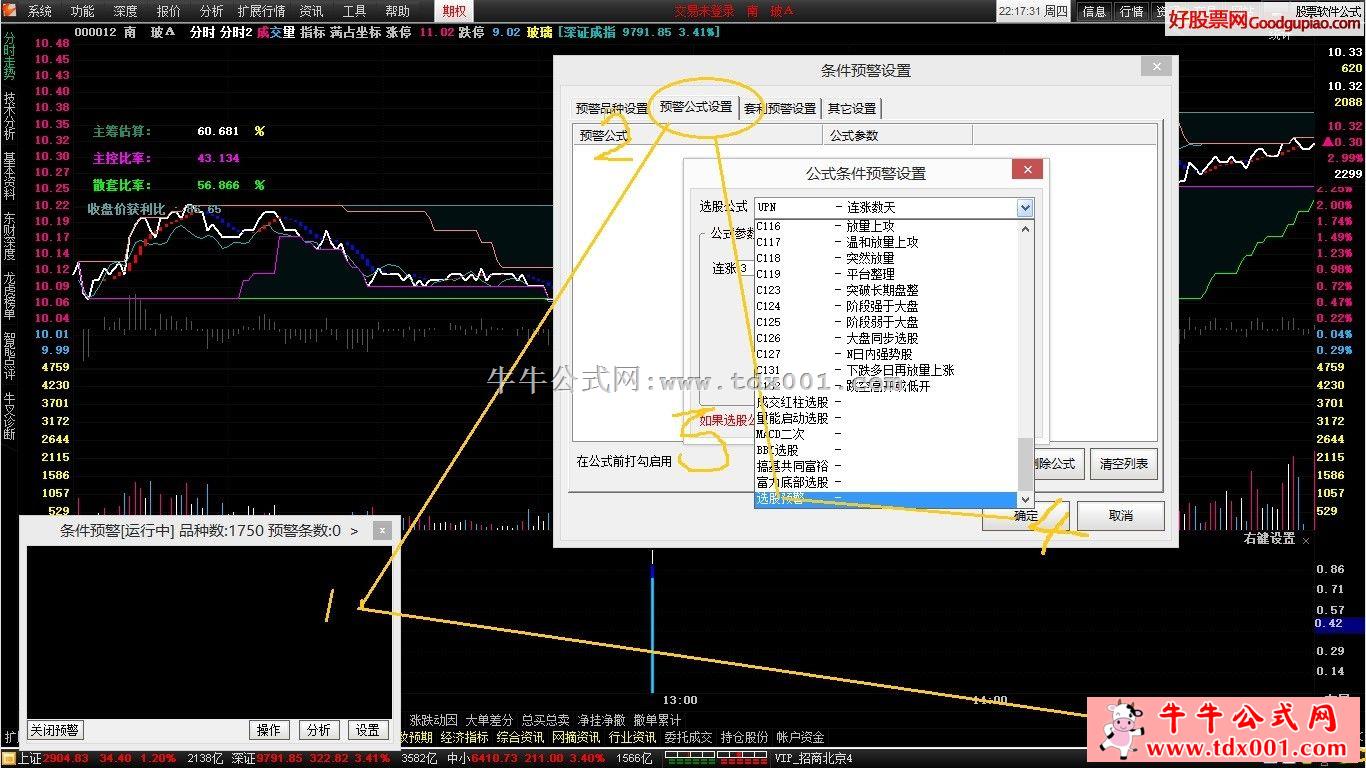Close the 条件预警设置 dialog

(1156, 67)
